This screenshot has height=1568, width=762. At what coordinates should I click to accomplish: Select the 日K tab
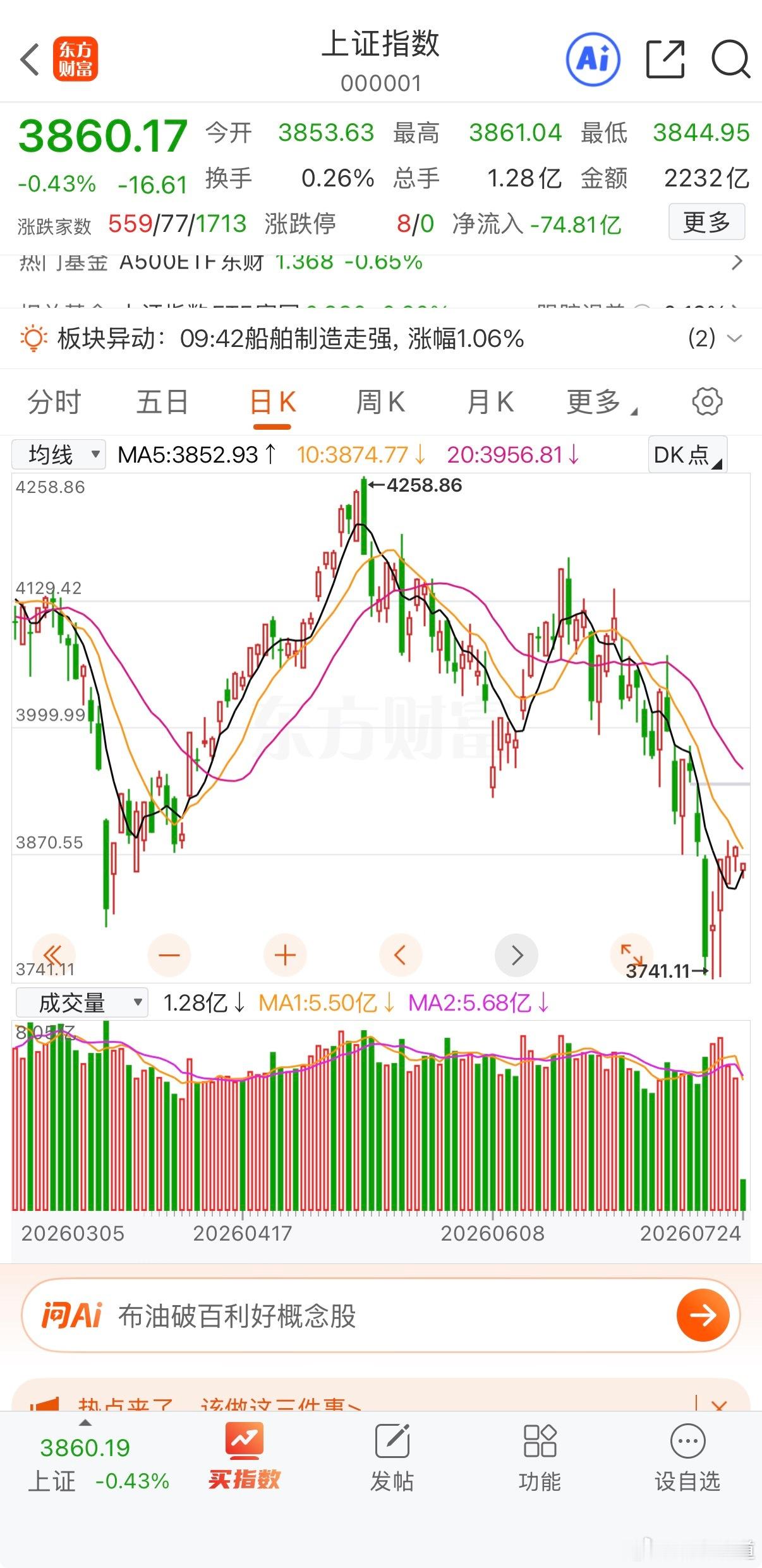tap(273, 402)
